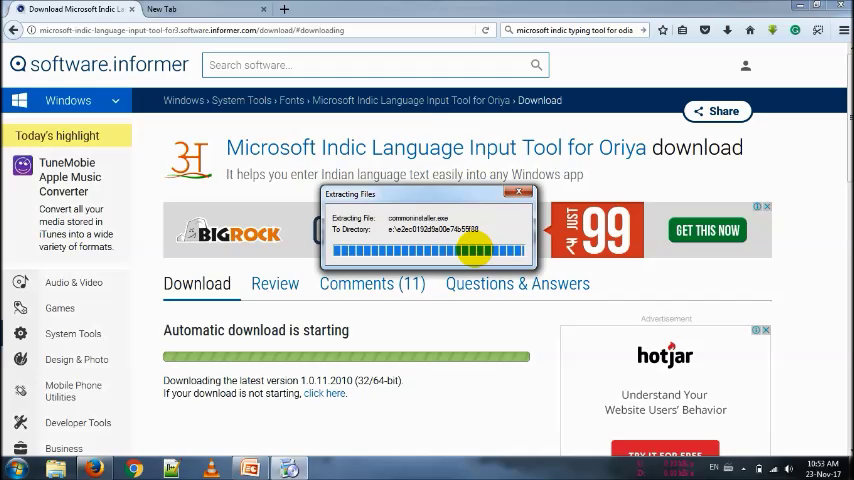Click the 'click here' download link
This screenshot has height=480, width=854.
click(x=324, y=393)
